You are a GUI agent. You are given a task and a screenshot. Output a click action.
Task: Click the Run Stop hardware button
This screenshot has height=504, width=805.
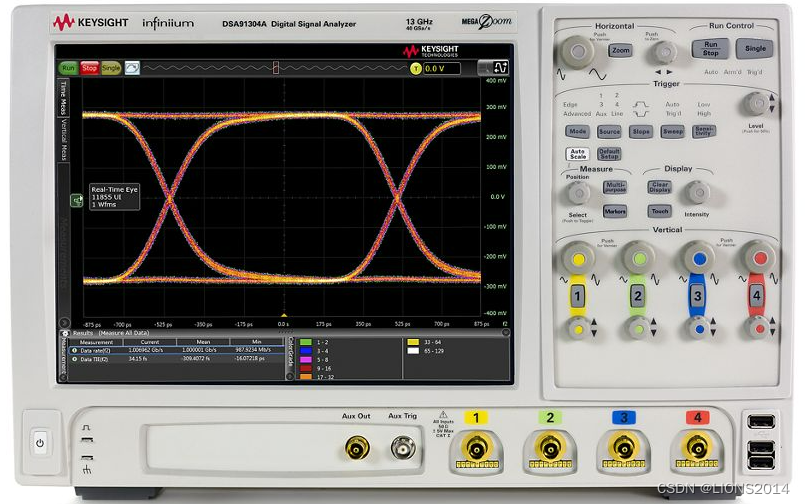pyautogui.click(x=710, y=49)
